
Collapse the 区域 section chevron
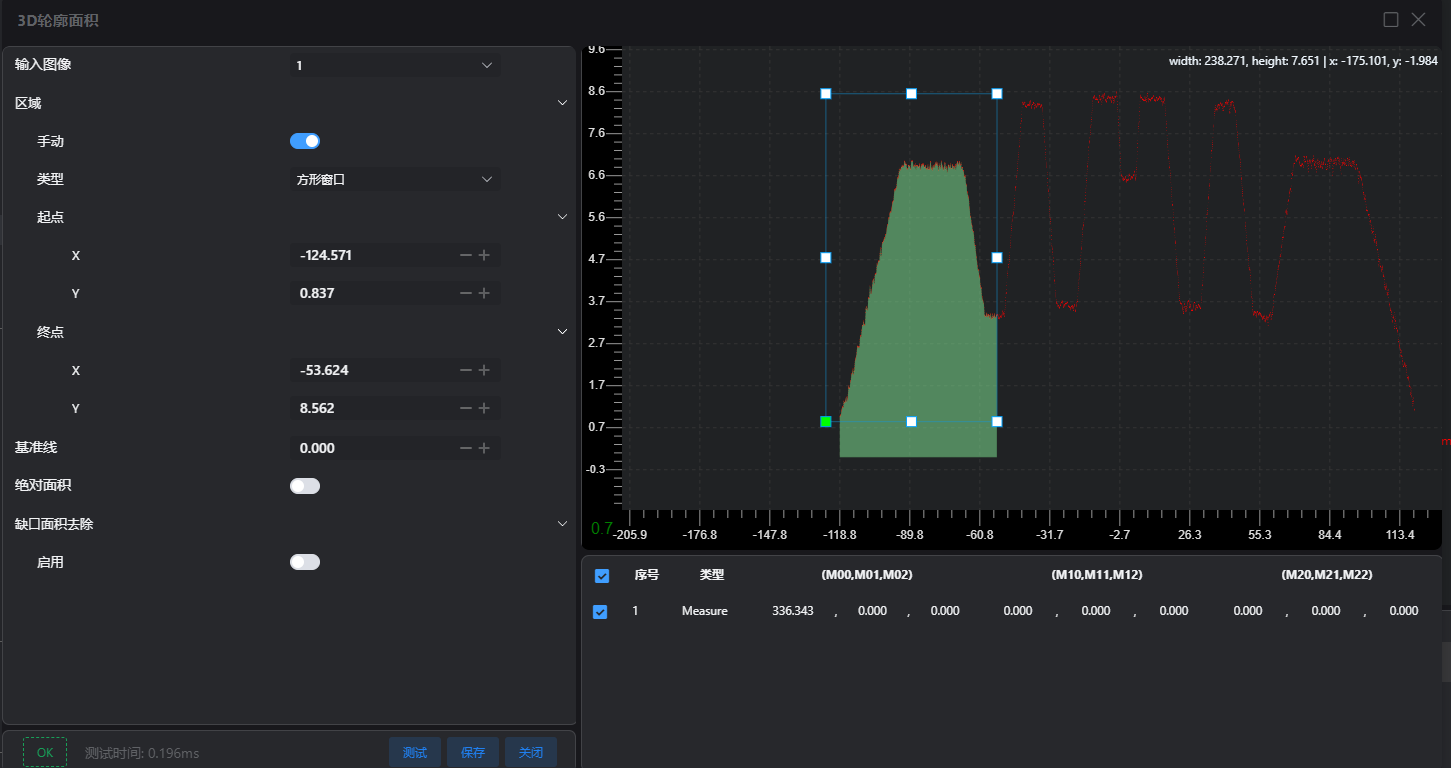562,103
